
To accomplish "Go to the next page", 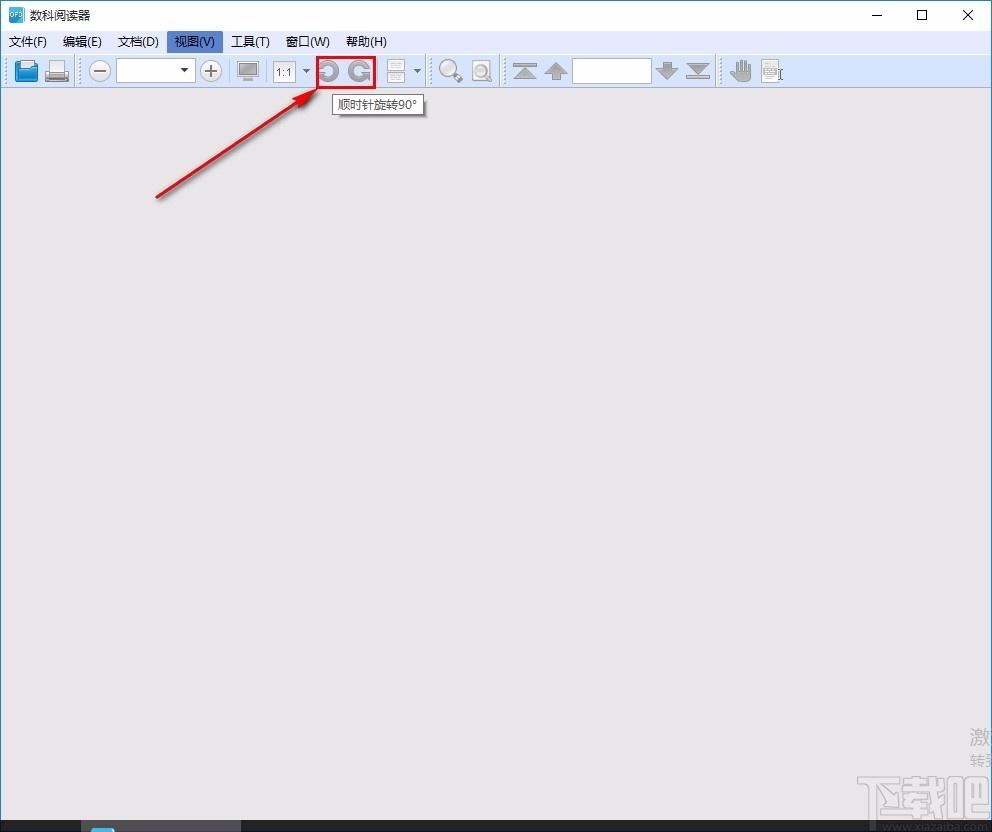I will (x=667, y=71).
